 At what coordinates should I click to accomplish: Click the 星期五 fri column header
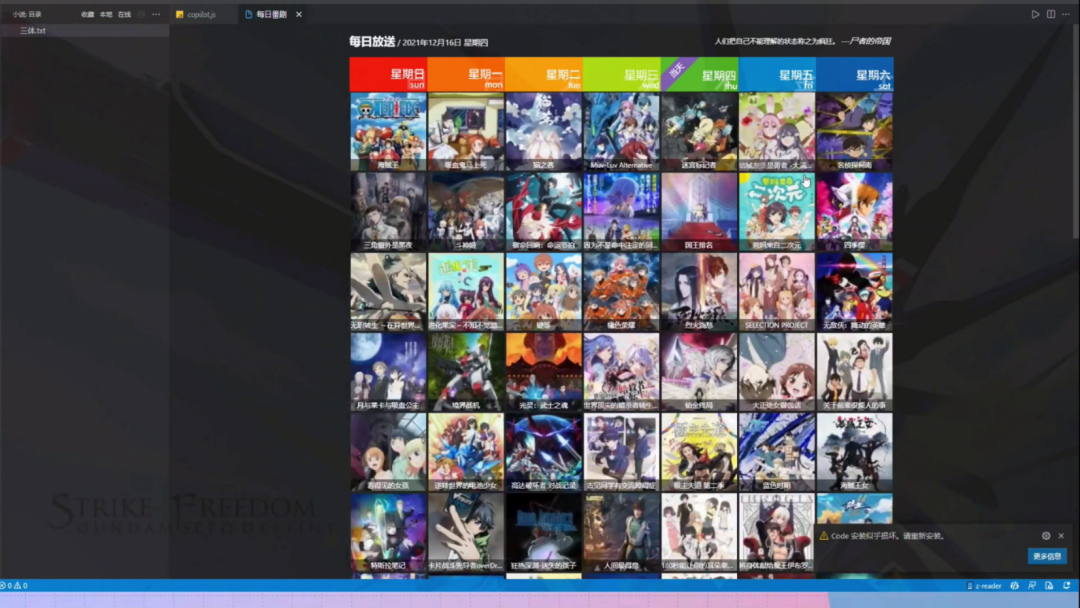778,74
